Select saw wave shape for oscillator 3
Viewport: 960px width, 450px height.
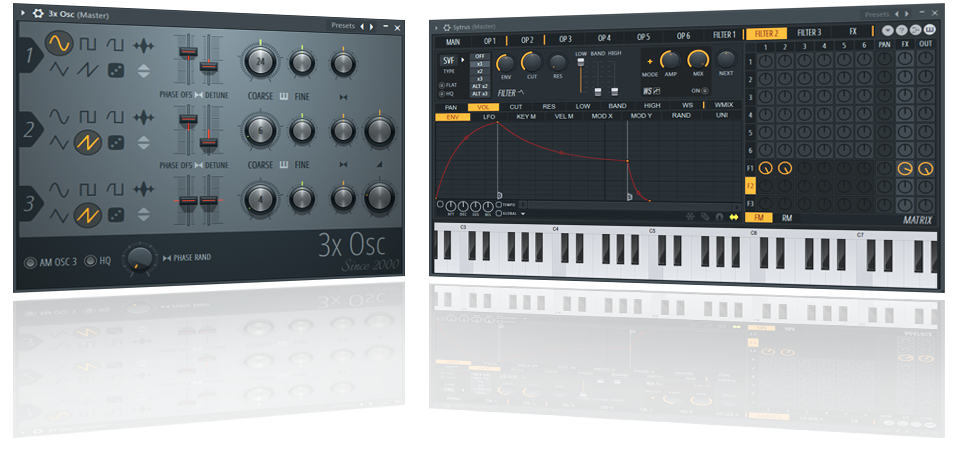point(88,214)
